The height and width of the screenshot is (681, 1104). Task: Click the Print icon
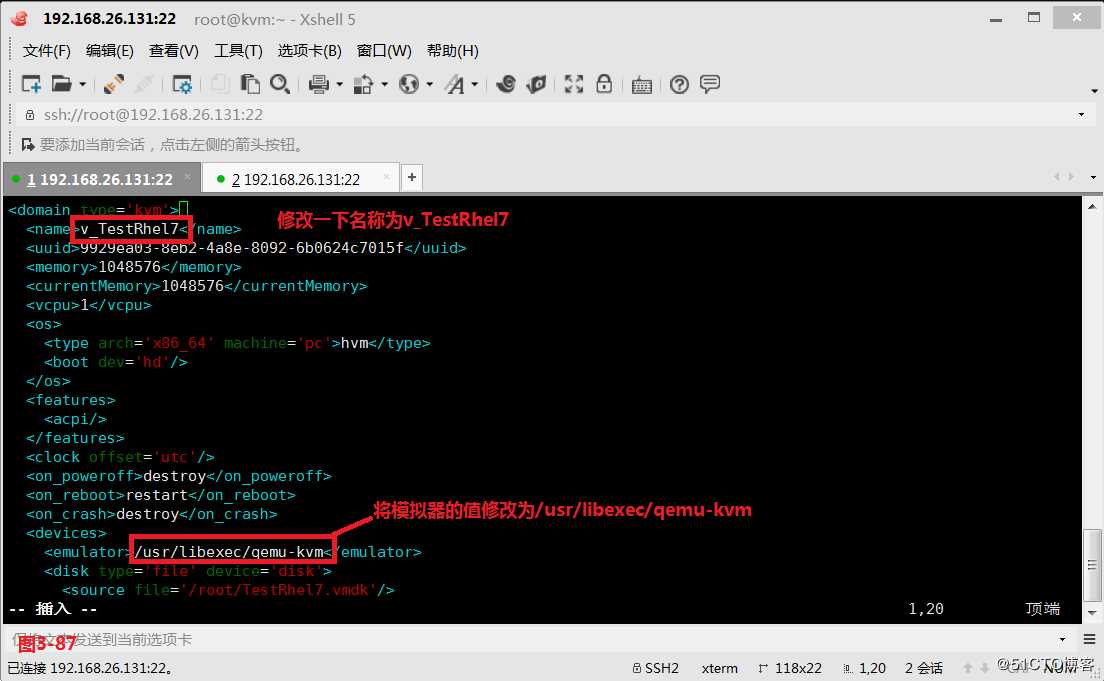point(319,85)
